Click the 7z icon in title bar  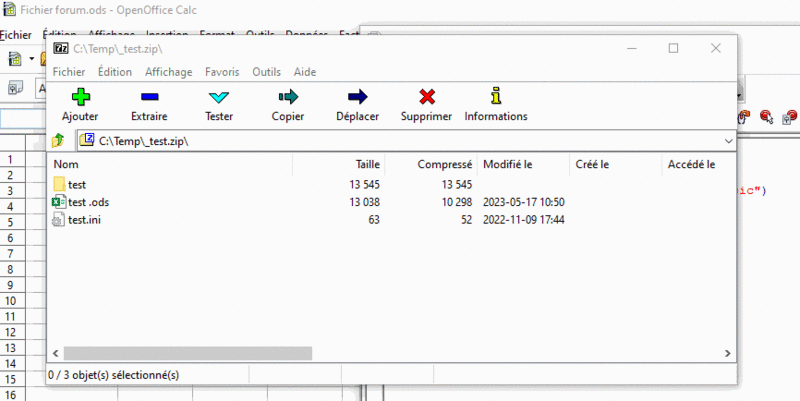61,48
